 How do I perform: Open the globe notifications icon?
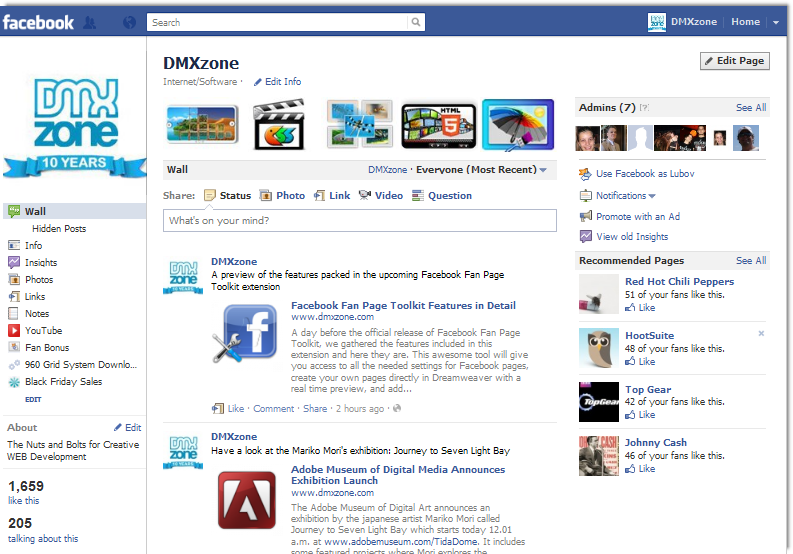point(129,22)
